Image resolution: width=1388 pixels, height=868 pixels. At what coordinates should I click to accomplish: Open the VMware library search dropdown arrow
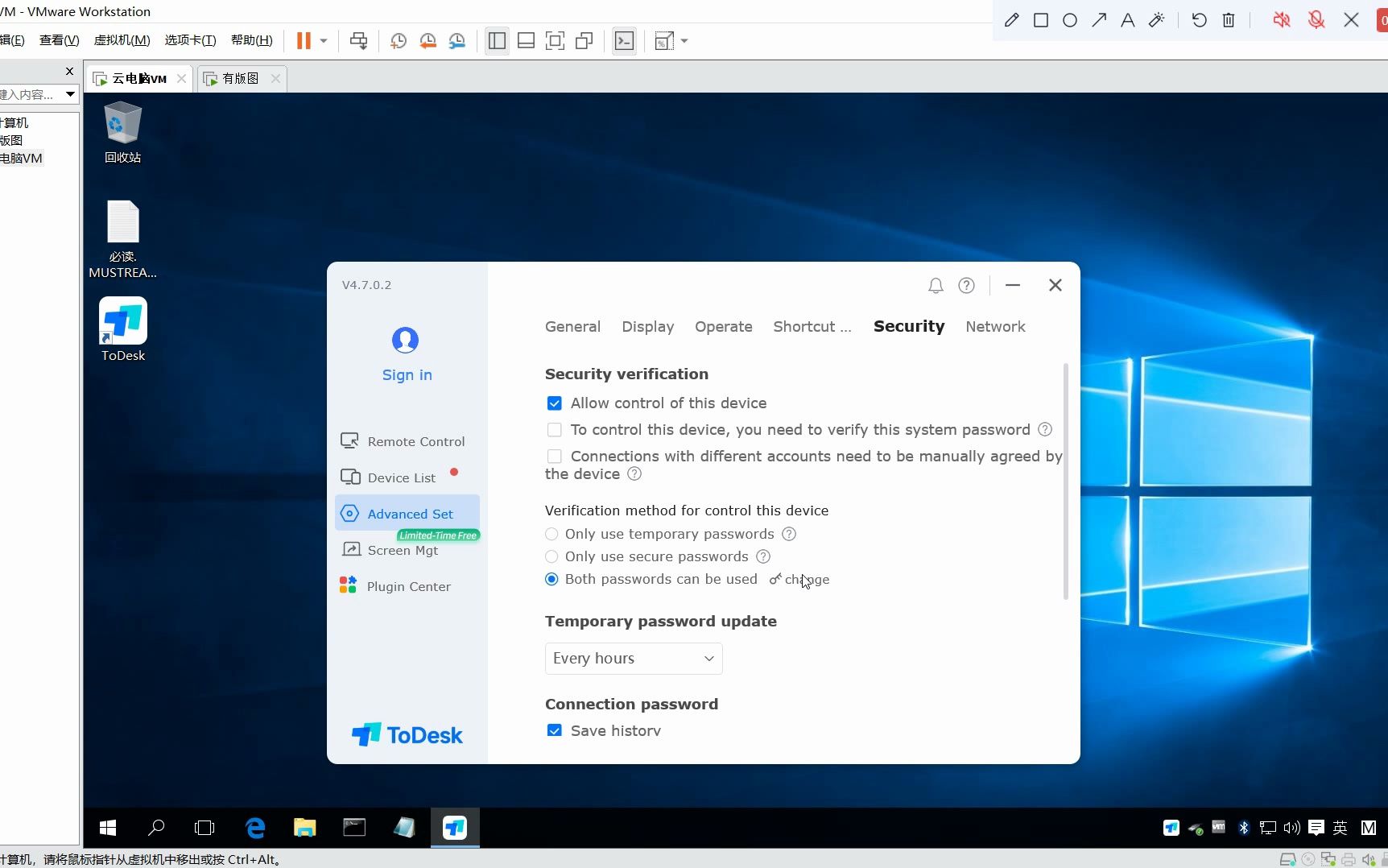pos(70,95)
